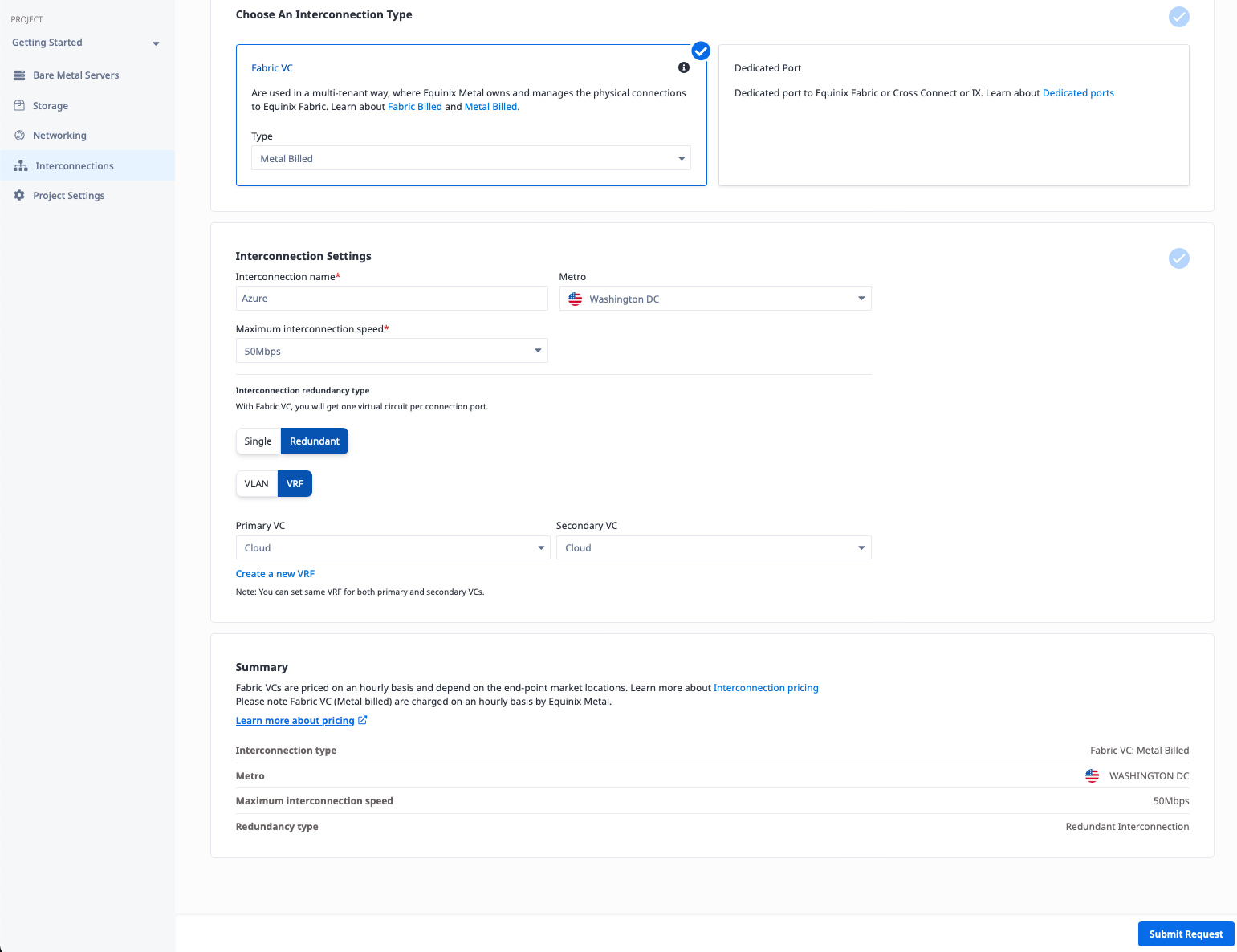Viewport: 1237px width, 952px height.
Task: Expand the Getting Started project dropdown
Action: 86,43
